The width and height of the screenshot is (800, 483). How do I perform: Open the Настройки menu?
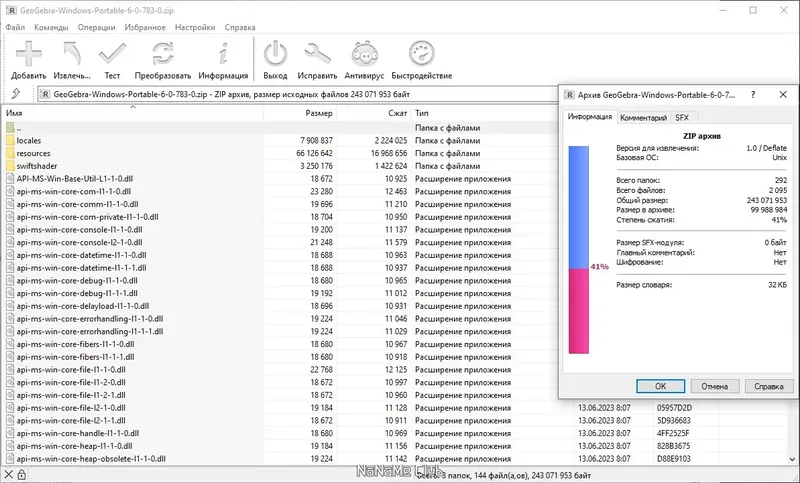(195, 27)
